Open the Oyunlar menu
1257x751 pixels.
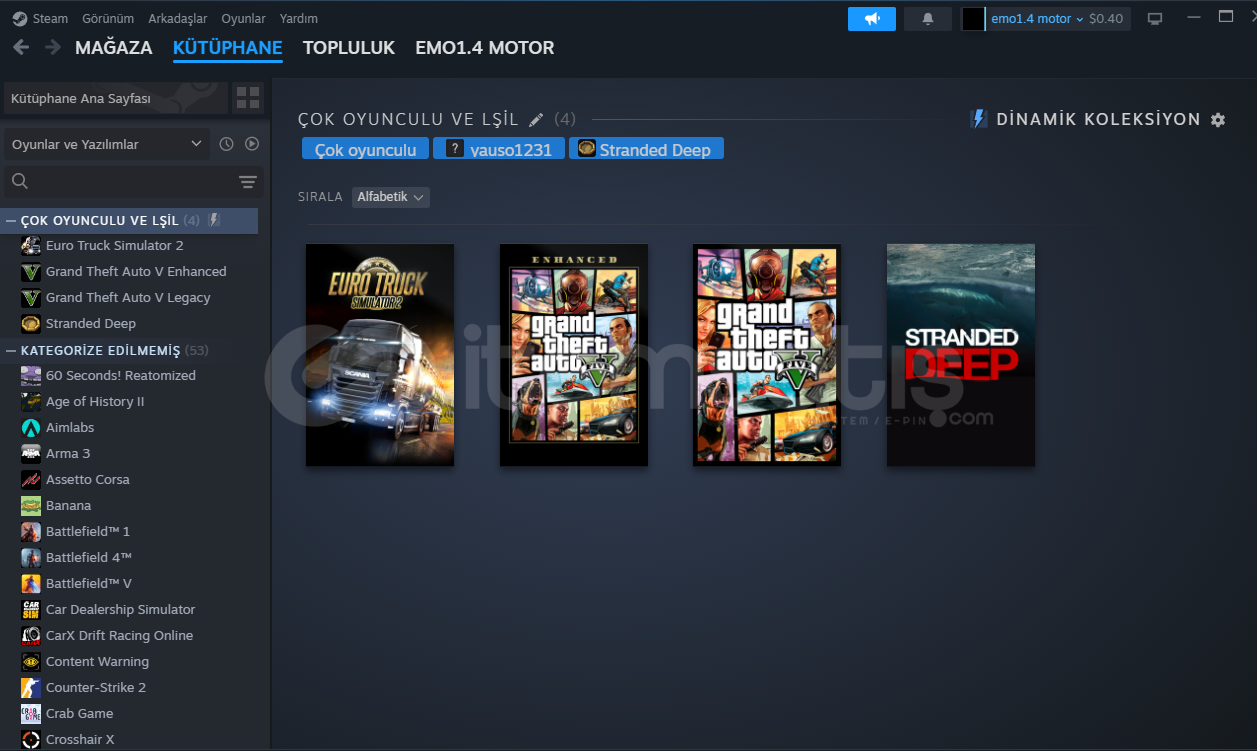[244, 18]
